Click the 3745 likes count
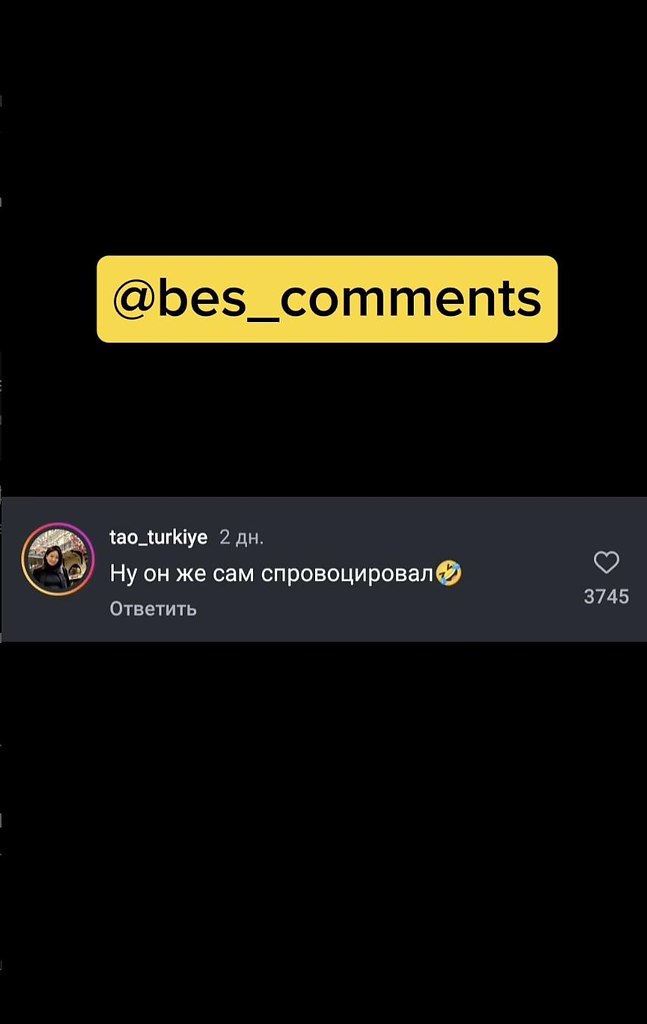The width and height of the screenshot is (647, 1024). [x=606, y=596]
